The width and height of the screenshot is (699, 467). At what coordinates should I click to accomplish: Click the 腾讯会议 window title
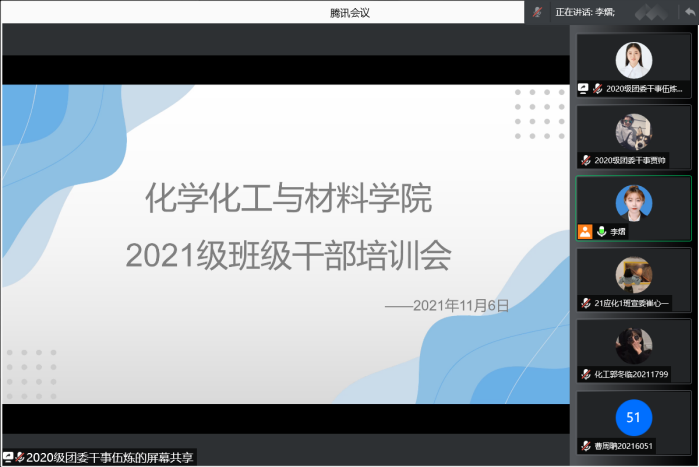(349, 12)
